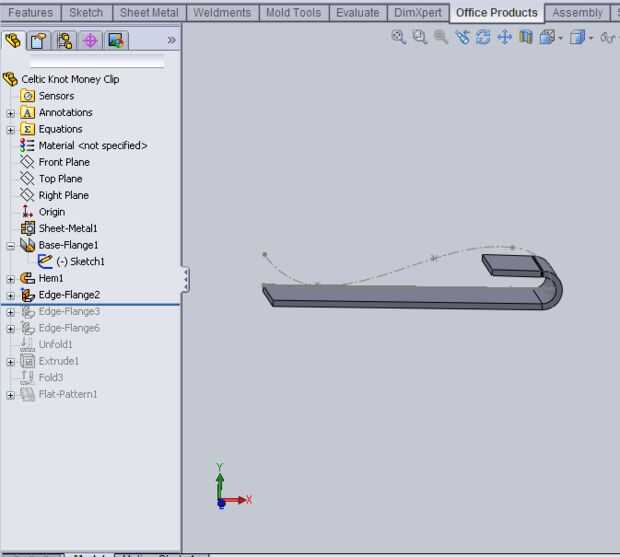The image size is (620, 557).
Task: Select the Celtic Knot Money Clip root node
Action: click(70, 79)
